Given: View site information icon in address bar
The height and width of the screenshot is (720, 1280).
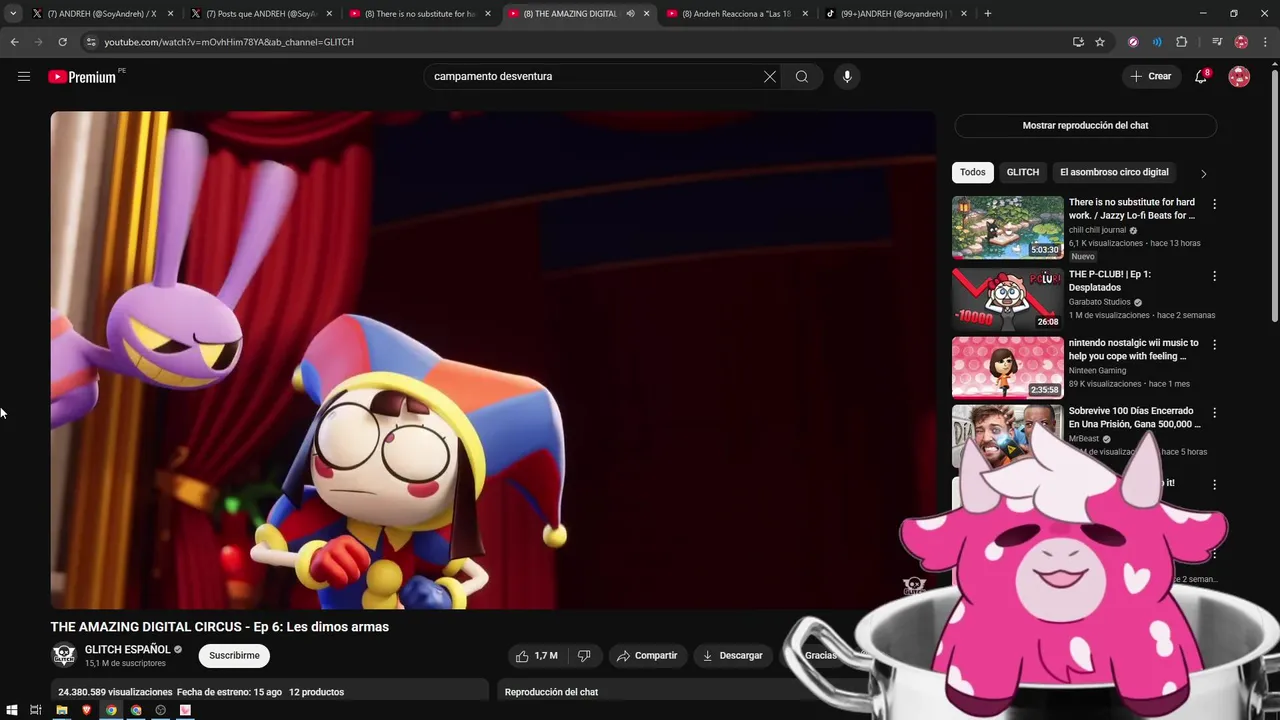Looking at the screenshot, I should tap(91, 42).
